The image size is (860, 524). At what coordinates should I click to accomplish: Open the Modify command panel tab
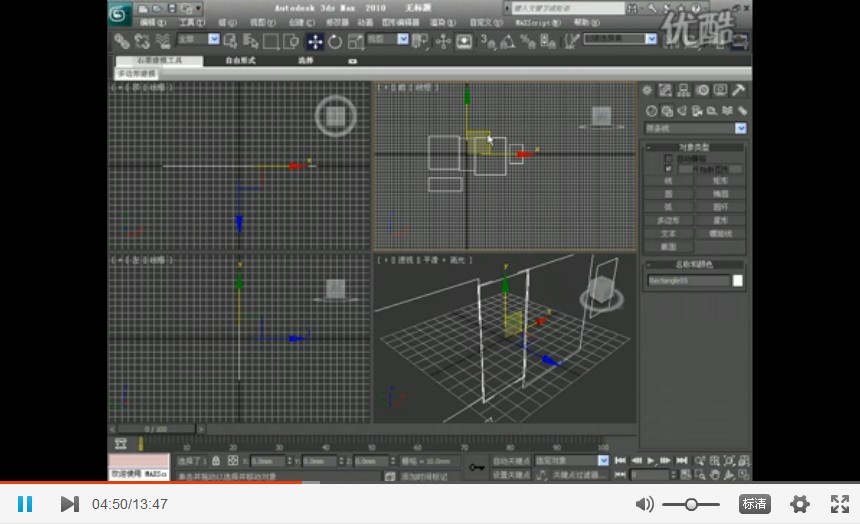pyautogui.click(x=665, y=91)
